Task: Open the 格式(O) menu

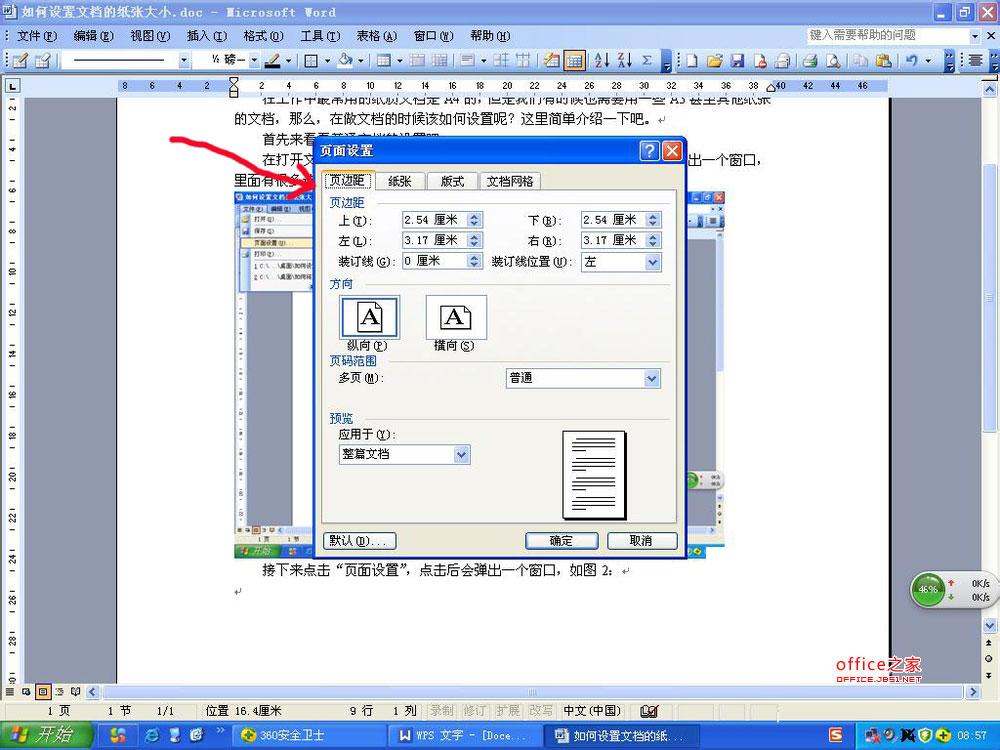Action: click(263, 36)
